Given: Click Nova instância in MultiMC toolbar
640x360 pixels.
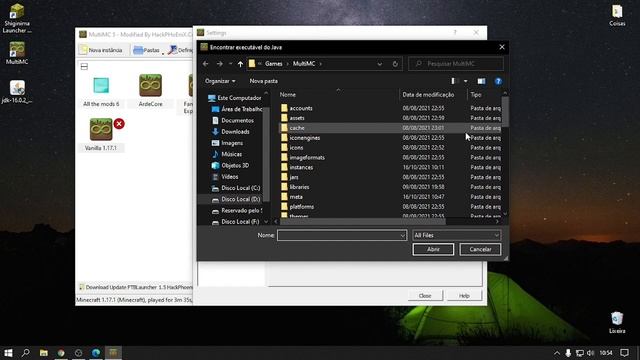Looking at the screenshot, I should (101, 50).
